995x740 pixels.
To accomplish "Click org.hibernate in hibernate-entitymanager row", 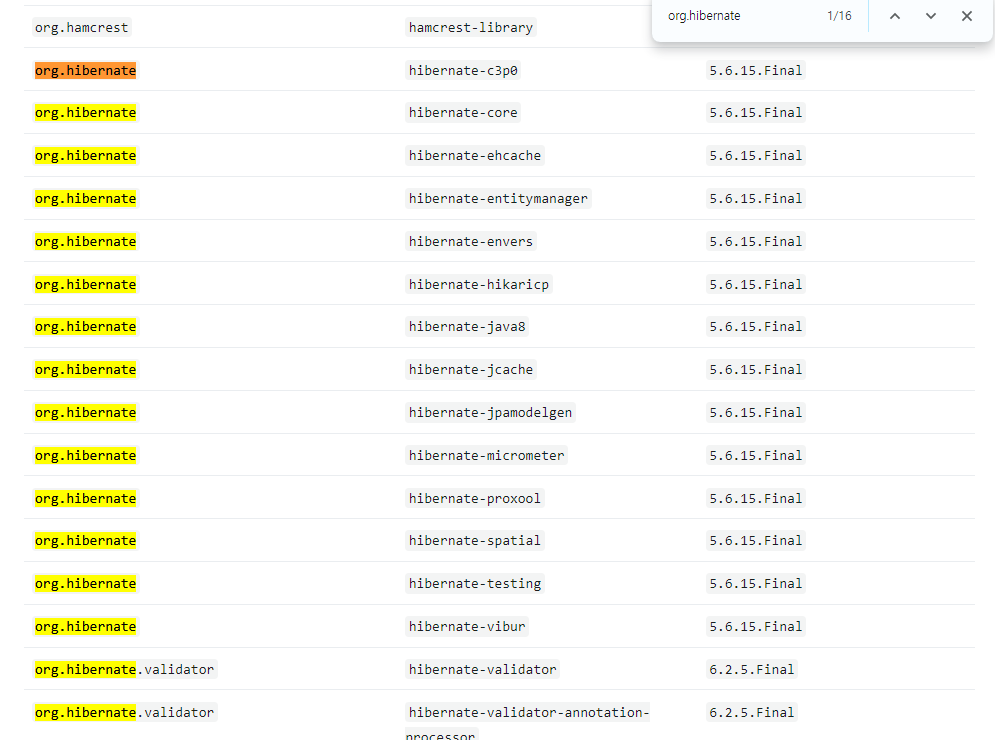I will (x=86, y=199).
